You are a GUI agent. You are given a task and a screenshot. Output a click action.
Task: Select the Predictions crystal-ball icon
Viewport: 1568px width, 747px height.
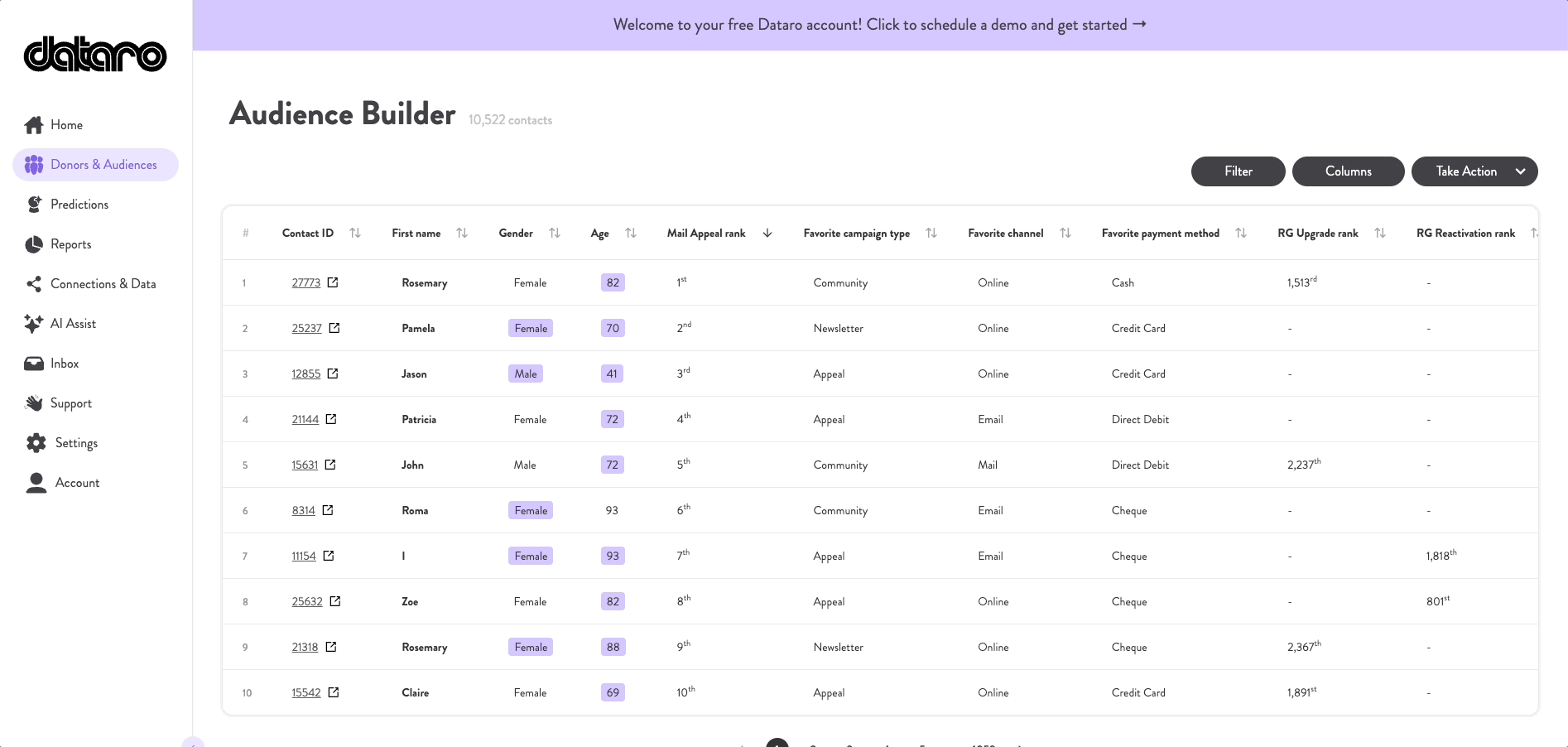[34, 204]
